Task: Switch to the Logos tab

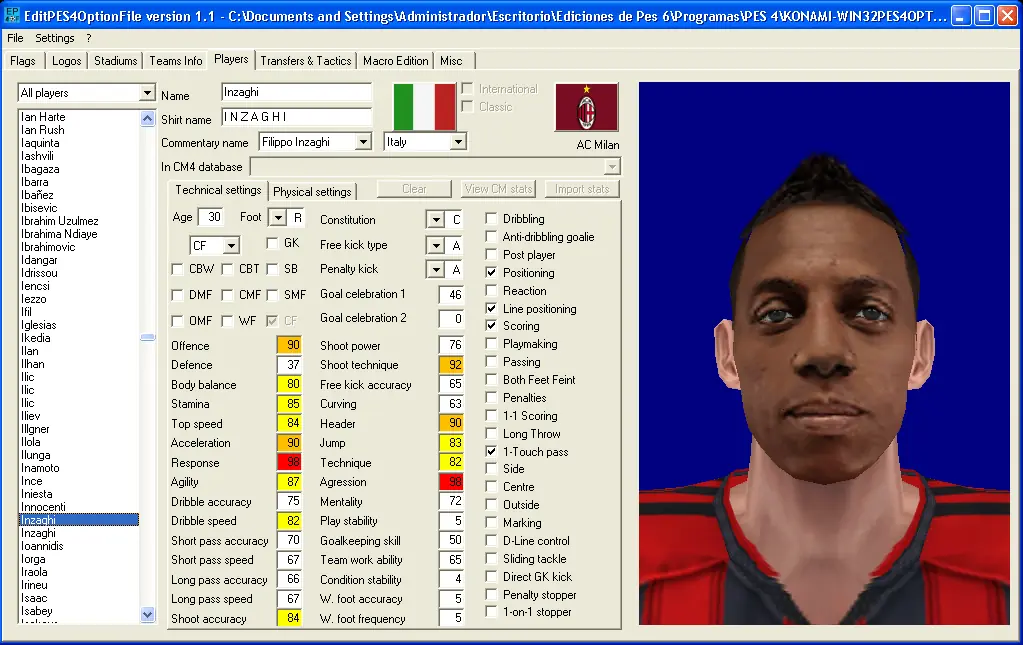Action: click(x=67, y=61)
